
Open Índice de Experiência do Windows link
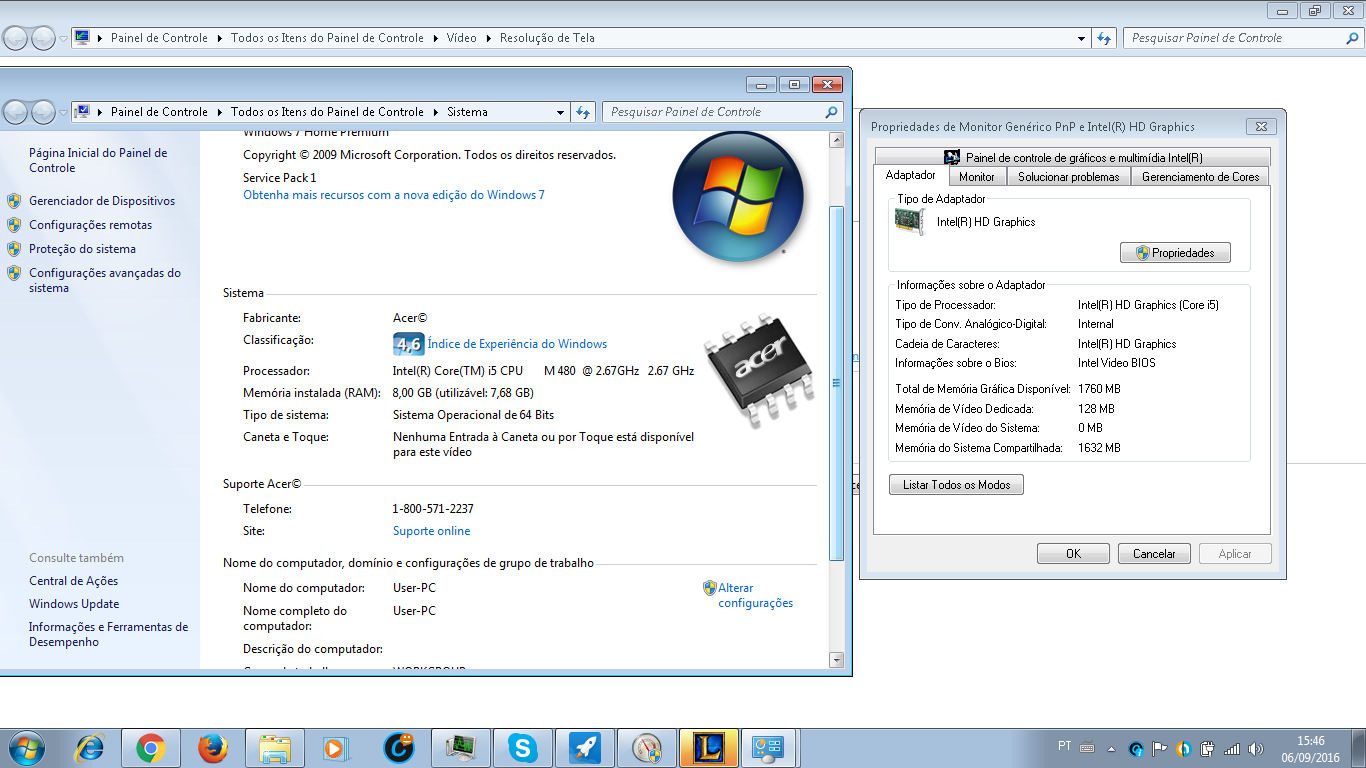(x=517, y=344)
